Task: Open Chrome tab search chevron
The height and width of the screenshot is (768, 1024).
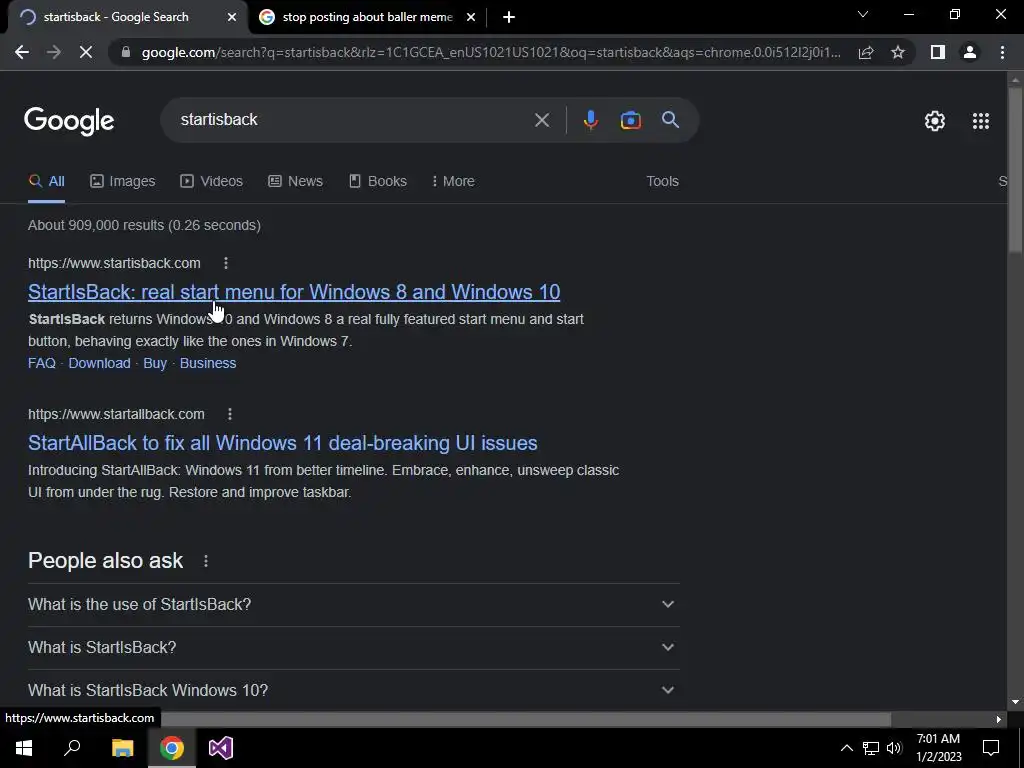Action: (863, 14)
